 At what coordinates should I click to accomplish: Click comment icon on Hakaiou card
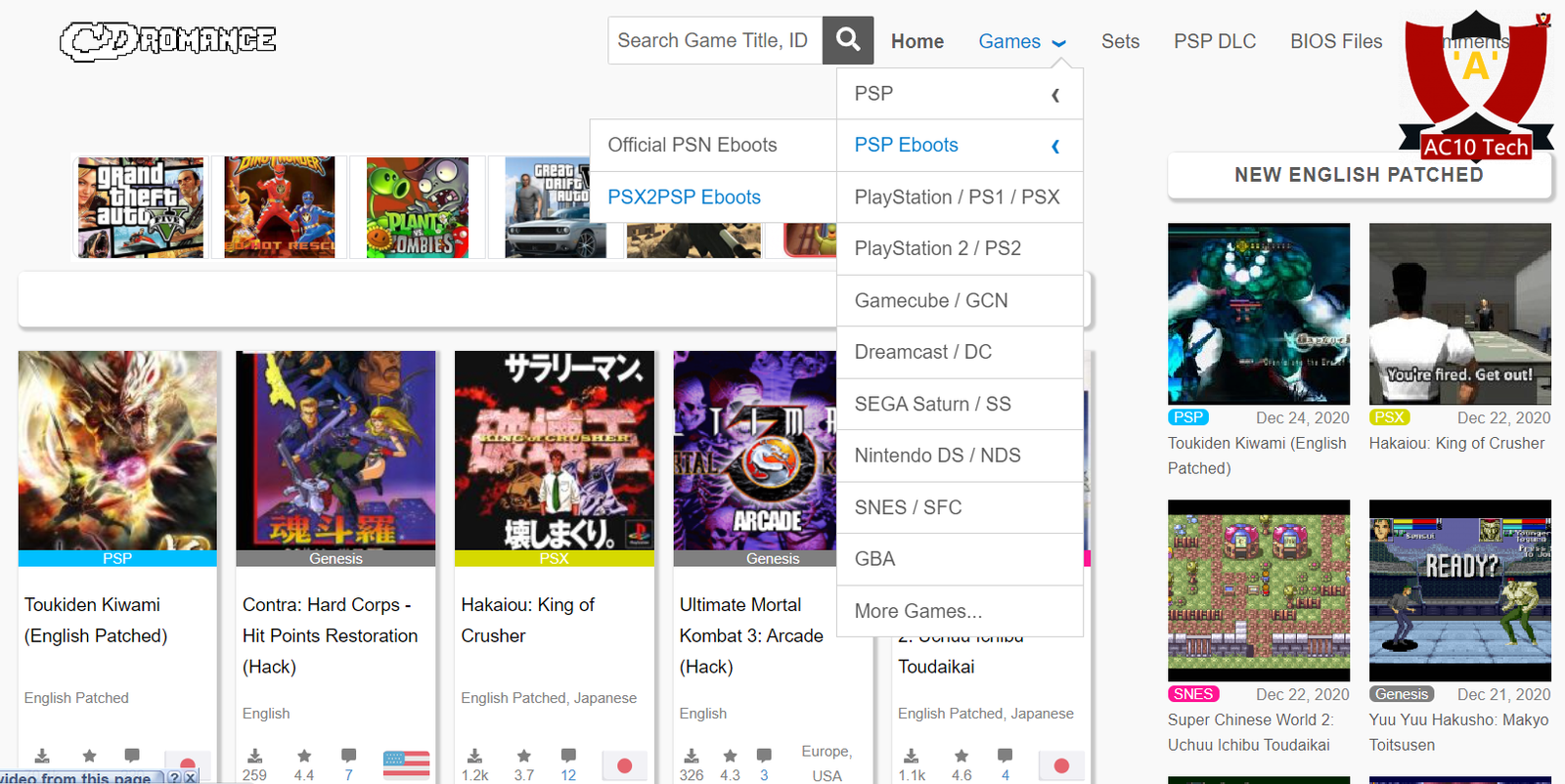[568, 756]
